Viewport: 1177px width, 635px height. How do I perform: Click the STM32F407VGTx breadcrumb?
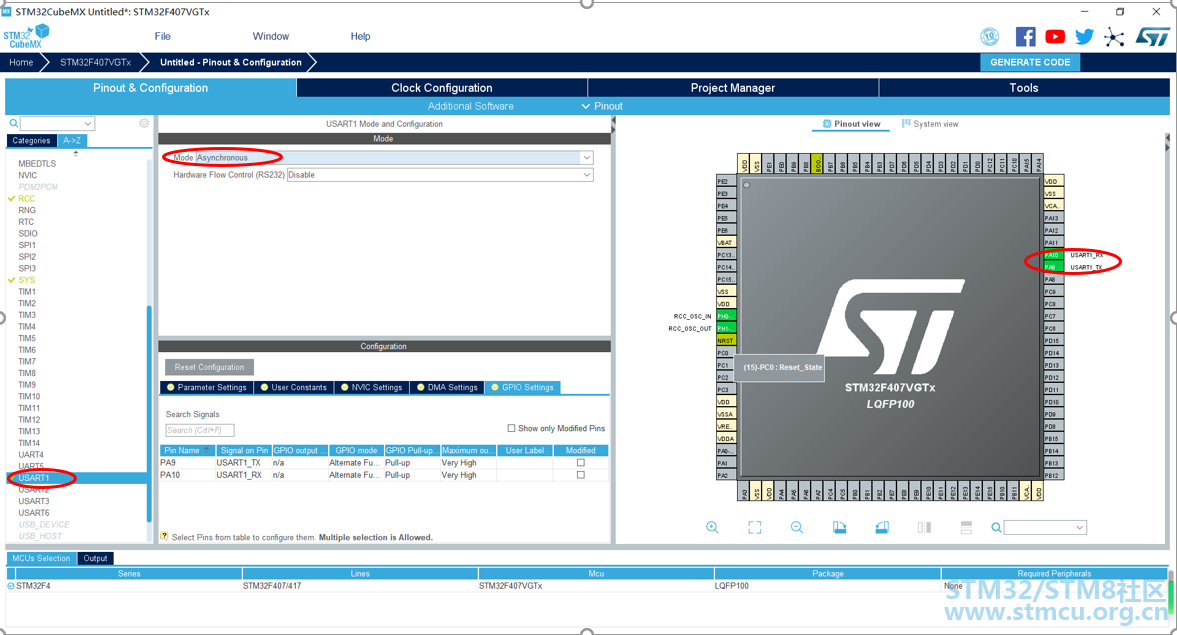click(x=95, y=62)
